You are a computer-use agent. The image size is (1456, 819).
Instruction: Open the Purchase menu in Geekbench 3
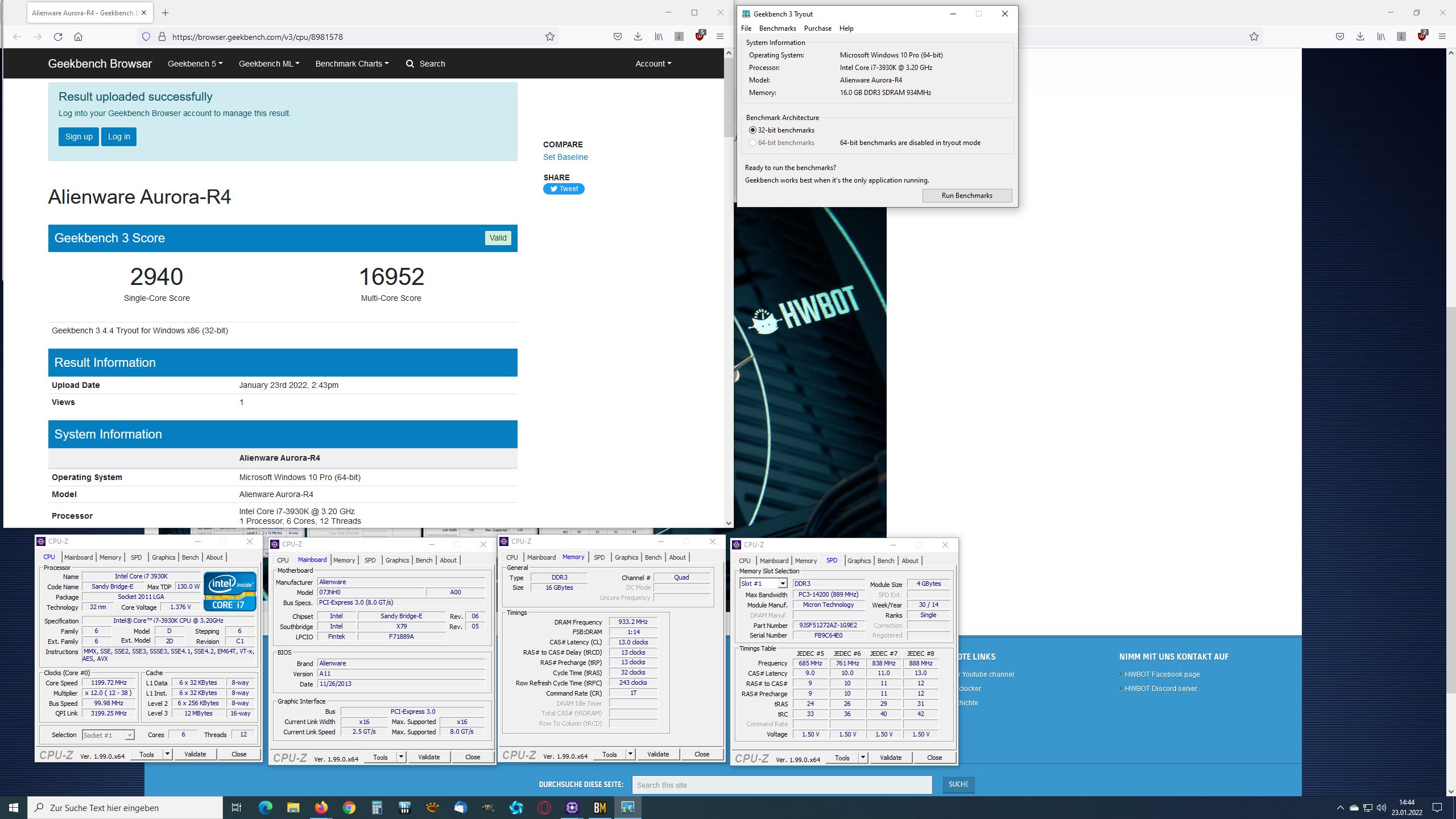pyautogui.click(x=817, y=28)
